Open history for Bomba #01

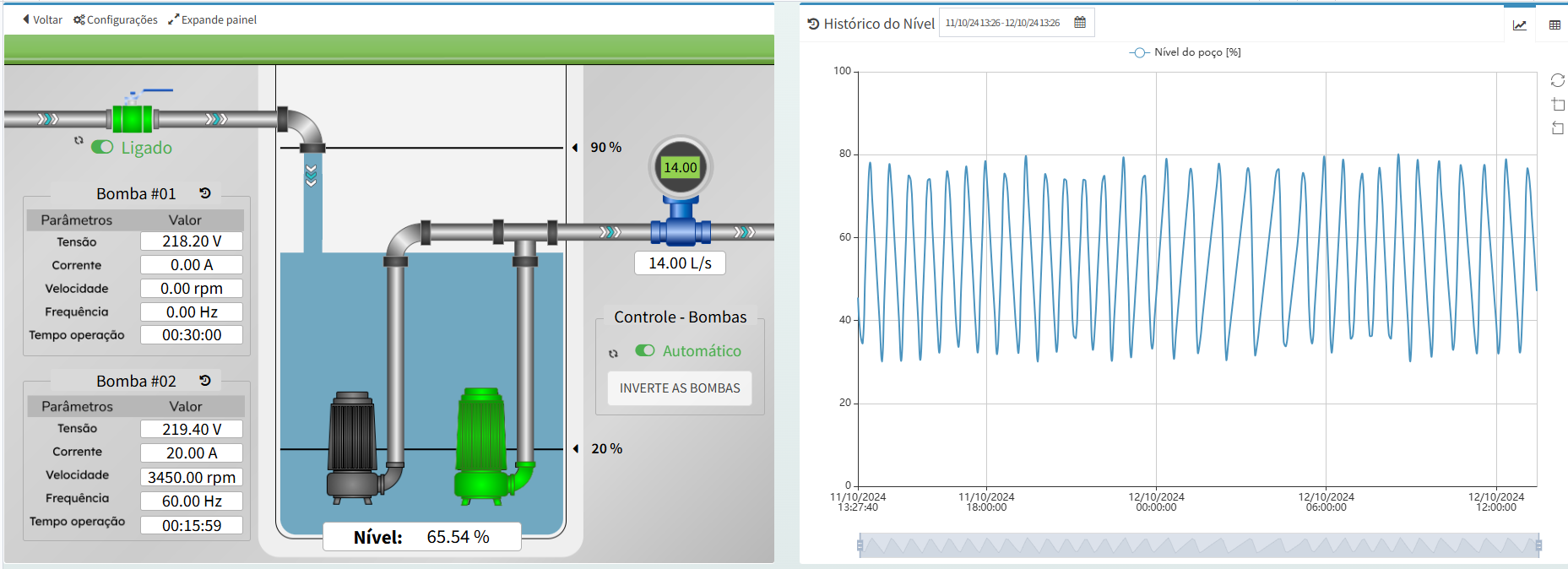[205, 193]
